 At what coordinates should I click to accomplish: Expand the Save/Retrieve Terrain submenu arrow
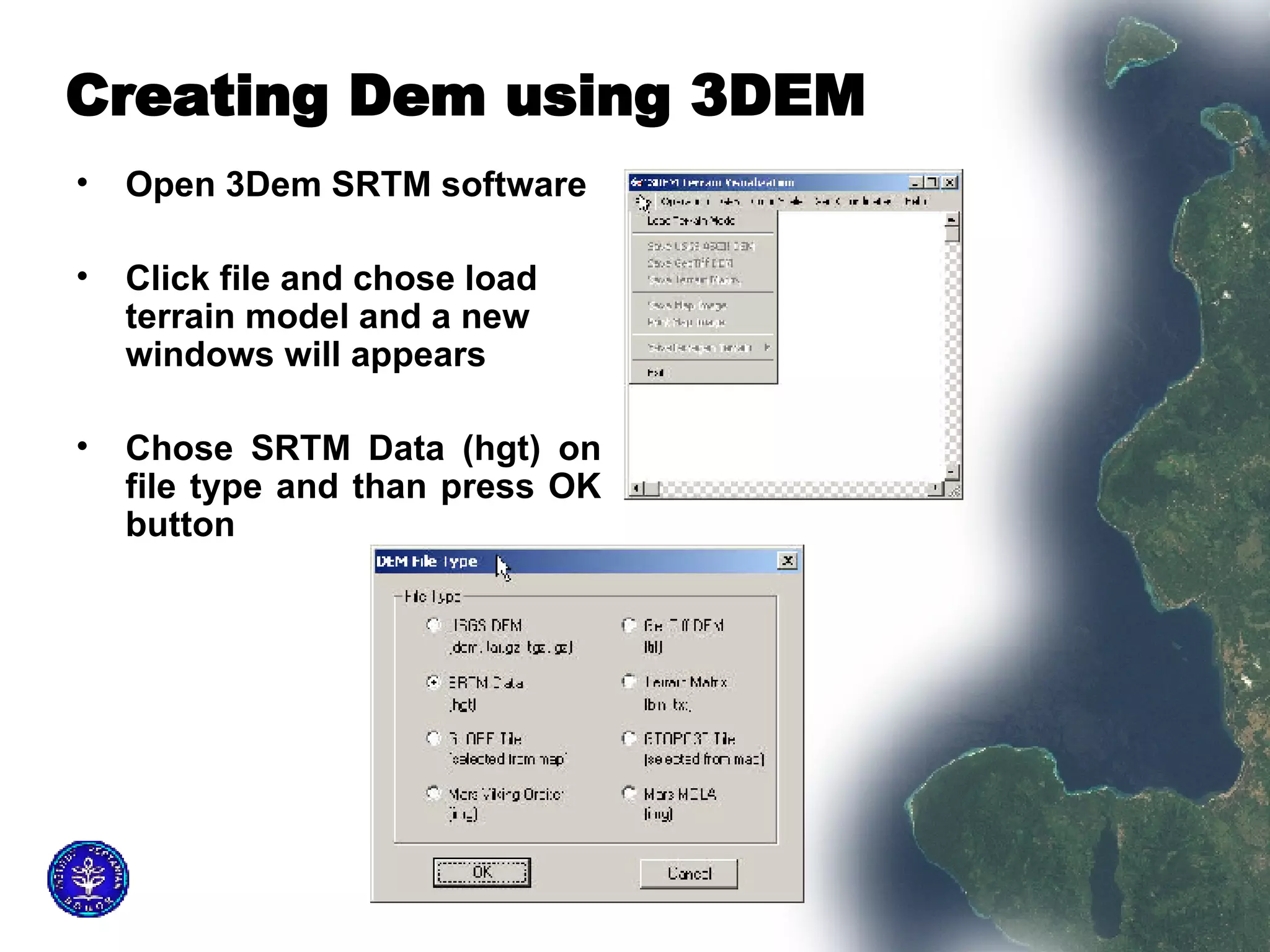767,347
